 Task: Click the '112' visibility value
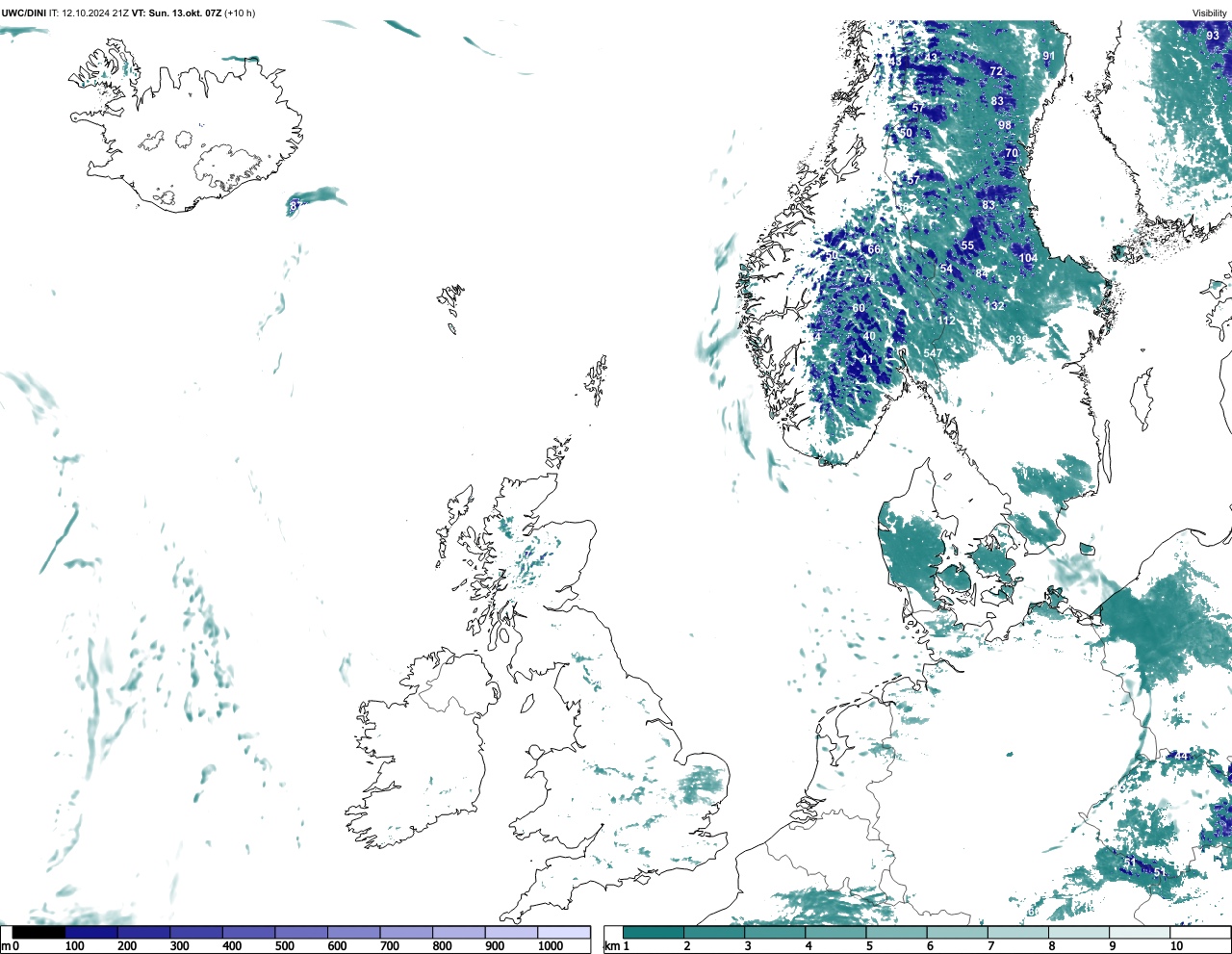(947, 321)
